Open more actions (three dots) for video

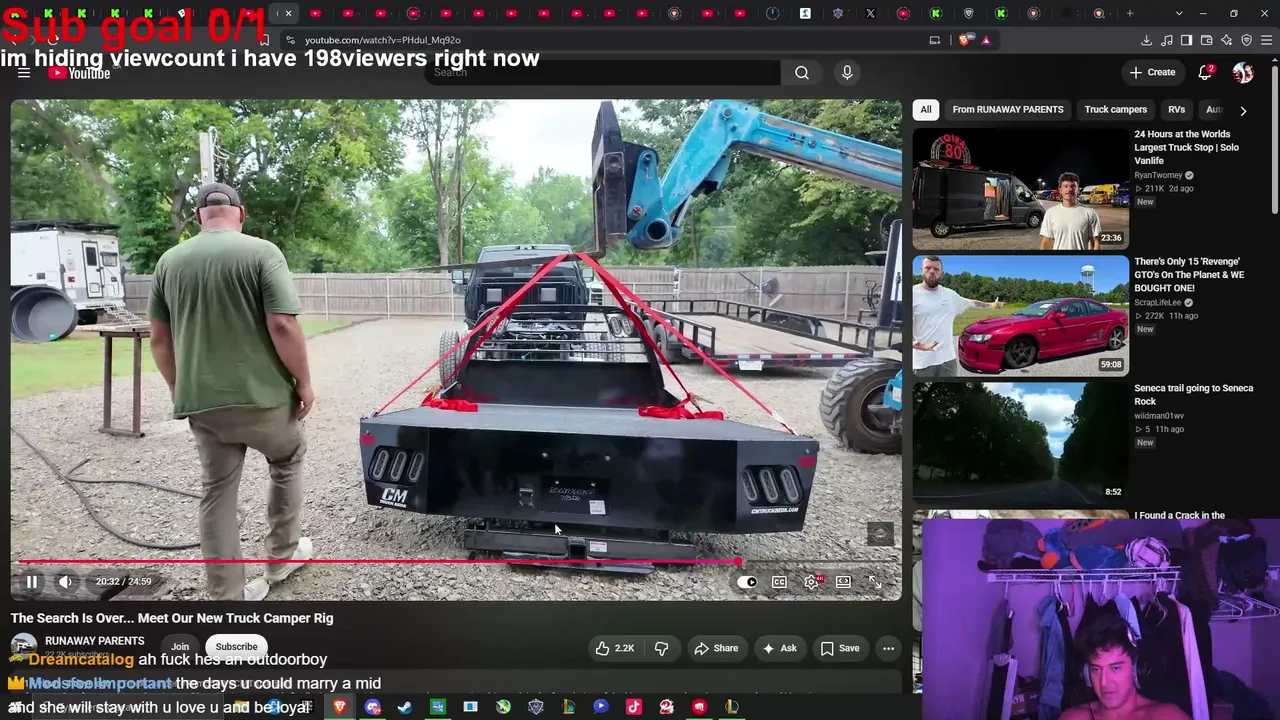pos(888,648)
